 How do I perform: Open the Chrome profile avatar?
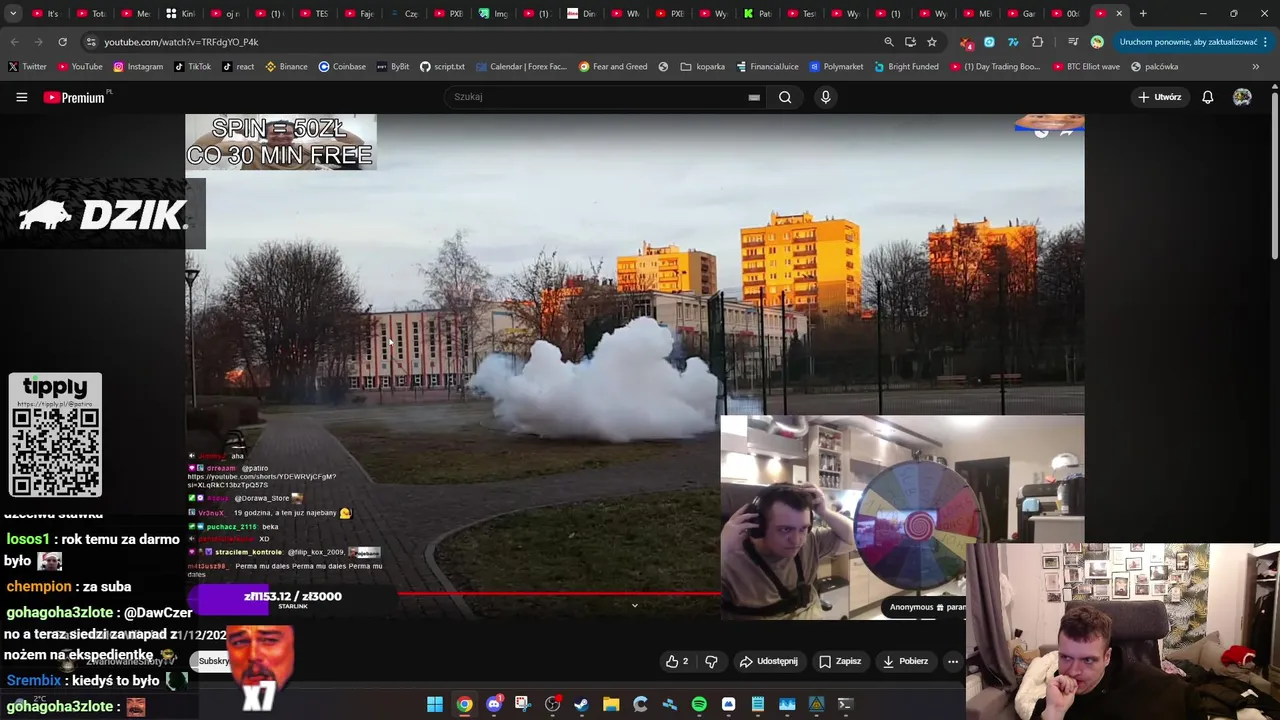tap(1097, 42)
